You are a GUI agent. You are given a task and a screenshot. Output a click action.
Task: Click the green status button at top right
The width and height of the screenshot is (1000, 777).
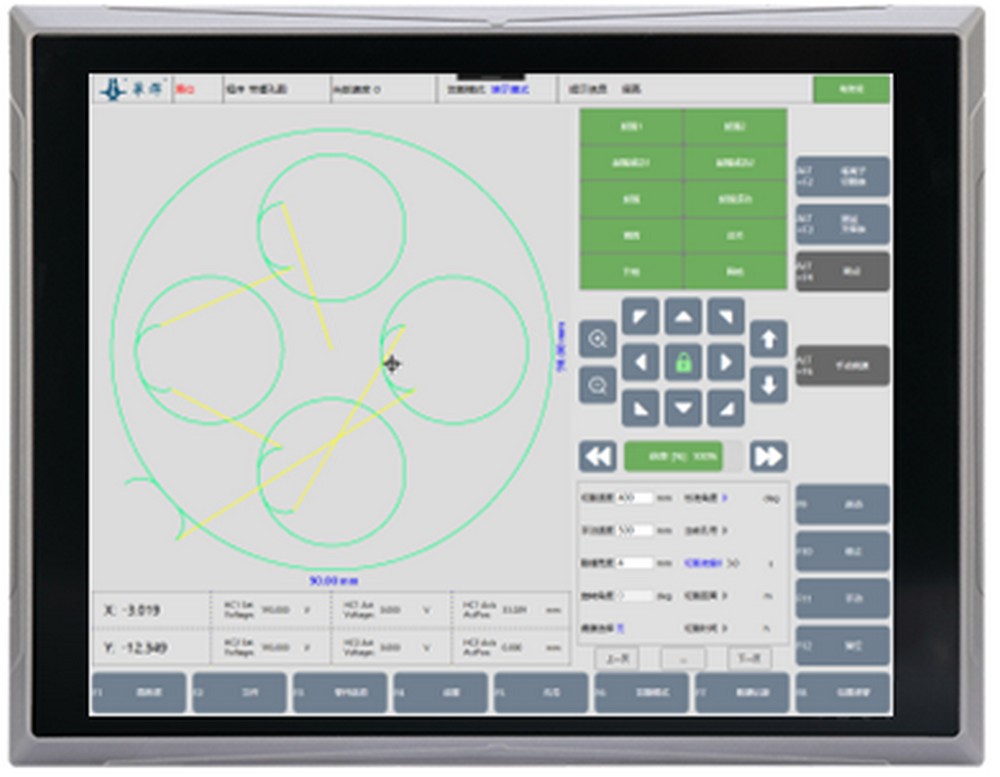pos(851,89)
